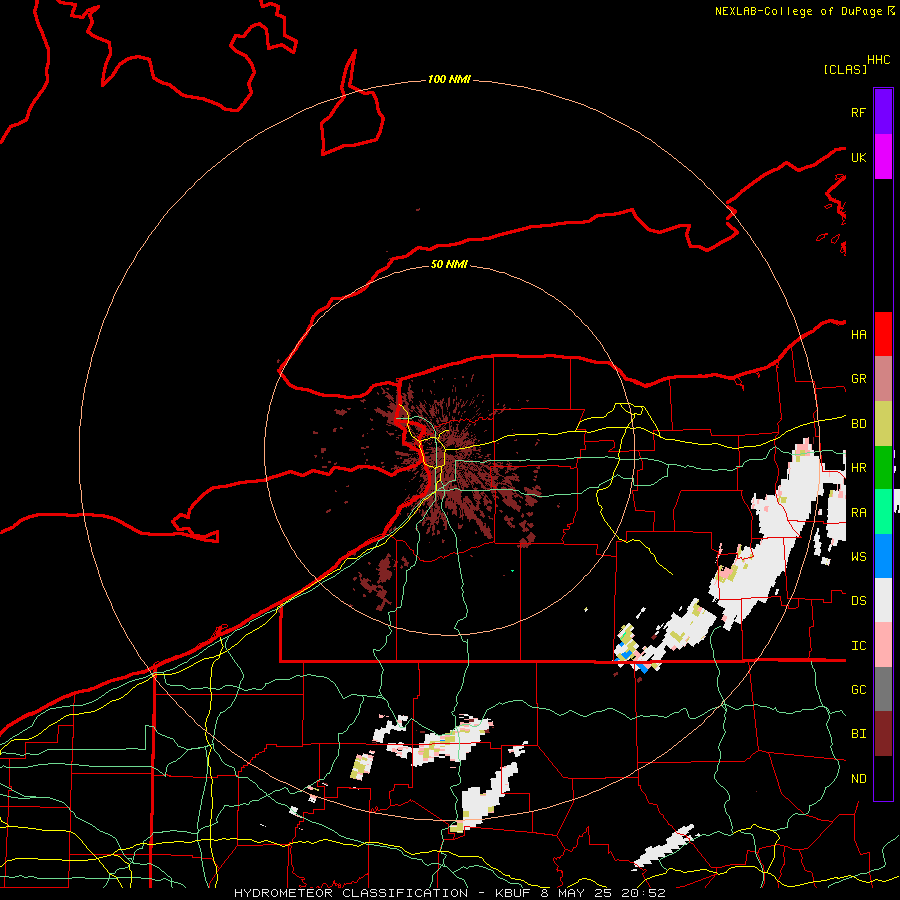900x900 pixels.
Task: Click the BD legend label
Action: [858, 424]
